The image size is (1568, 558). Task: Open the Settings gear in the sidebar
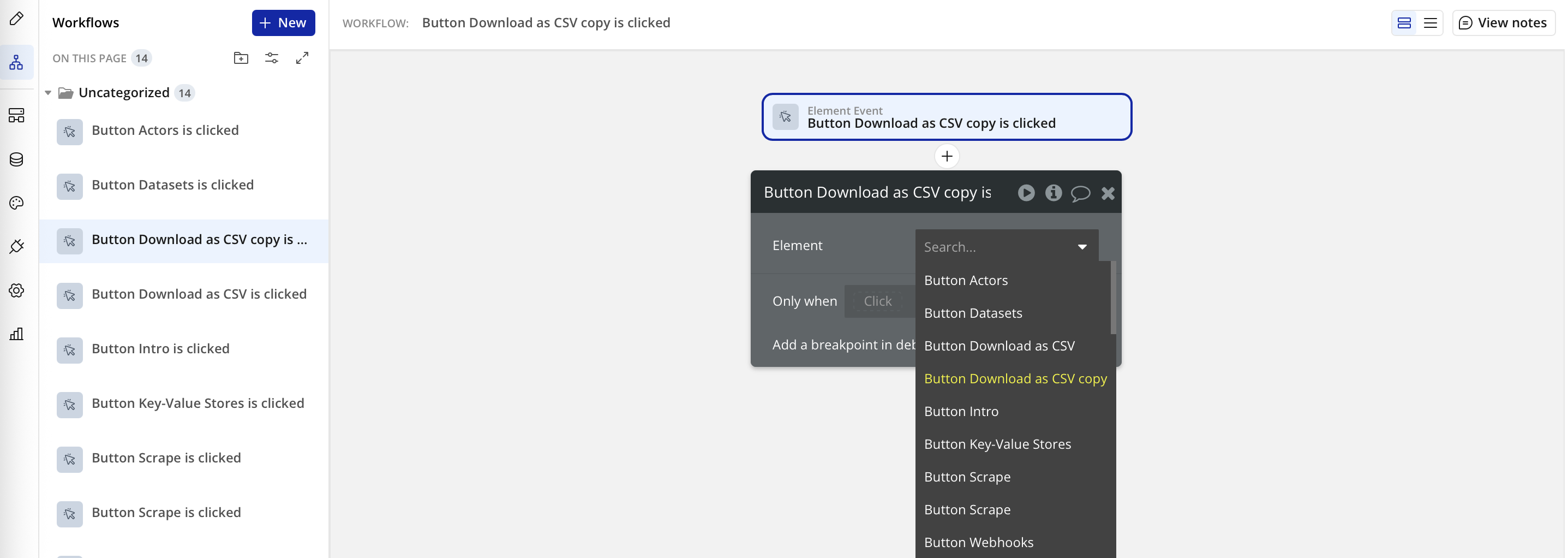tap(16, 290)
